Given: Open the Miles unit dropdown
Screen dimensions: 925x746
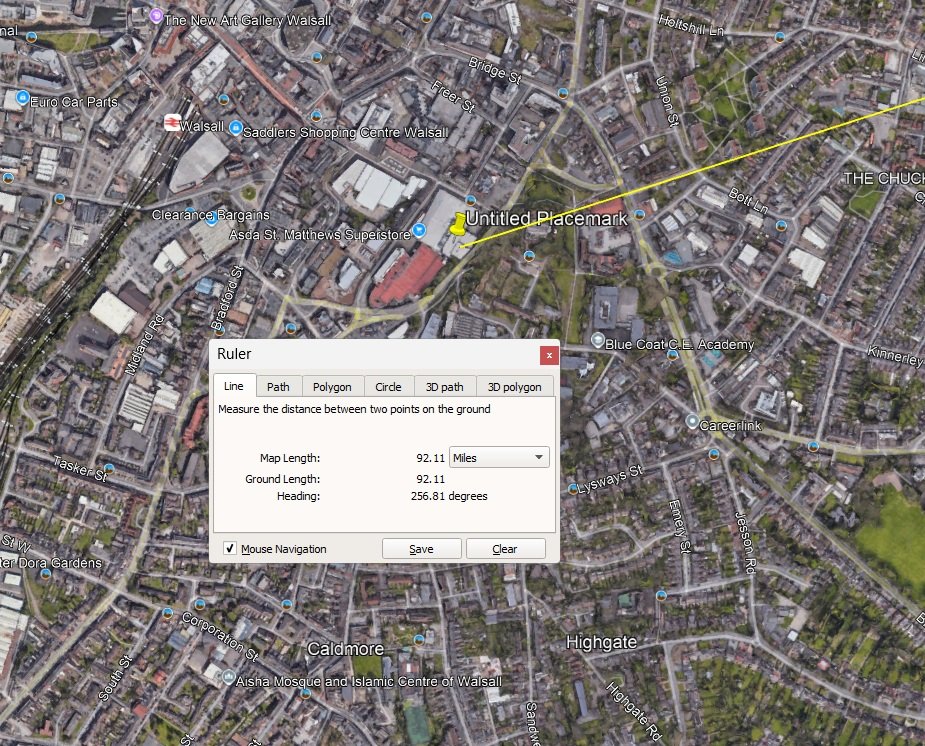Looking at the screenshot, I should tap(499, 458).
